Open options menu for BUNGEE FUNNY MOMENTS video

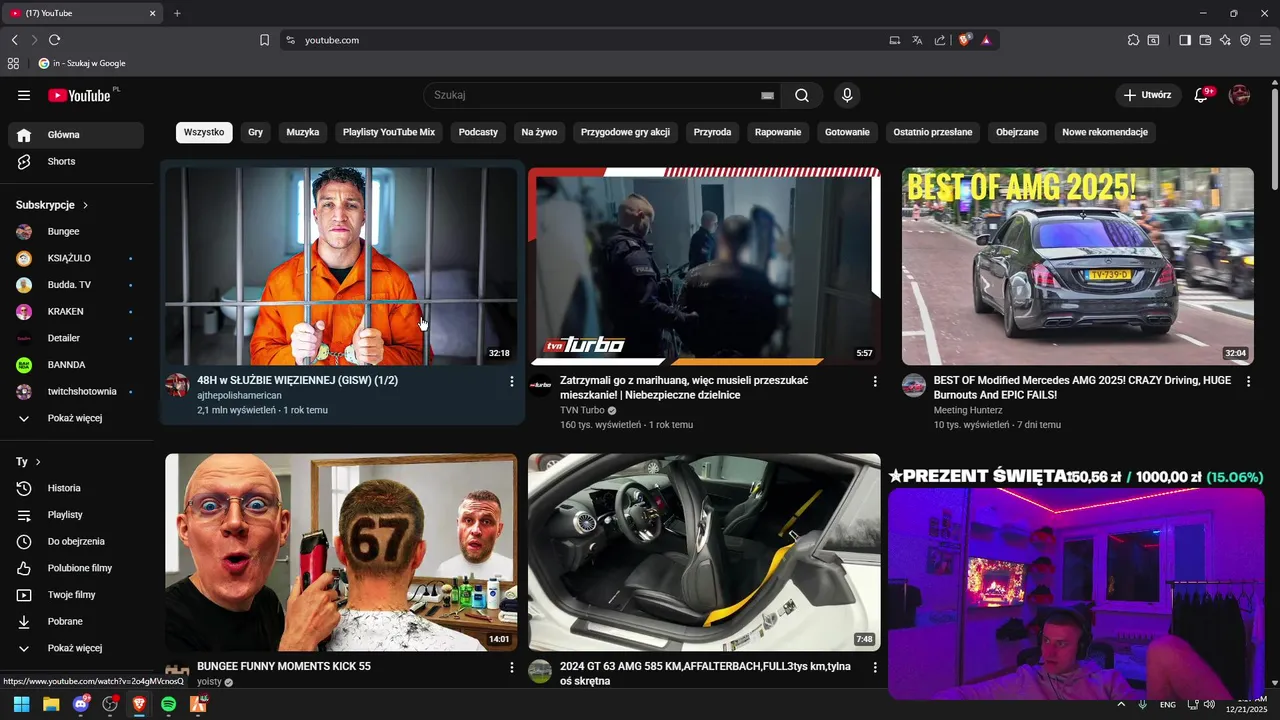coord(512,667)
